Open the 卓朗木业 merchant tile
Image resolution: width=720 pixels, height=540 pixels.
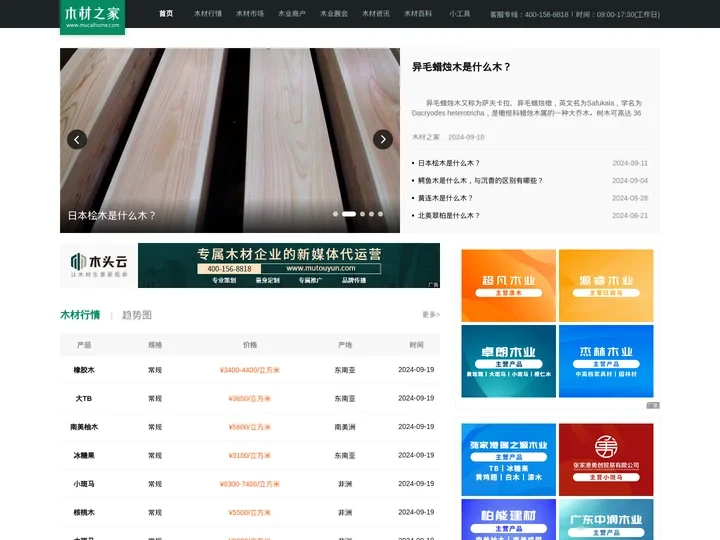coord(508,361)
